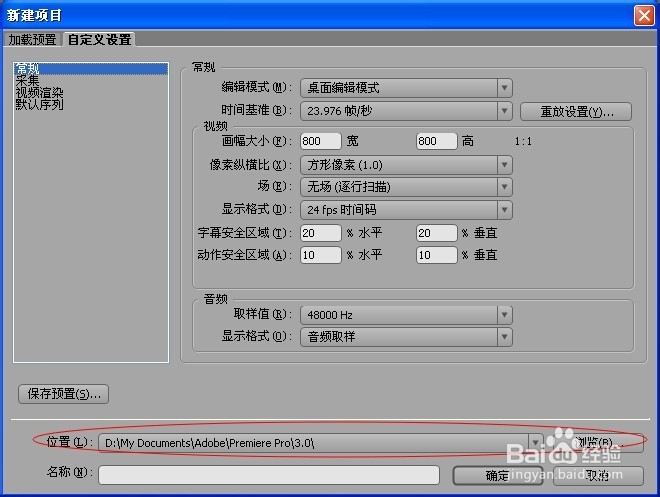The height and width of the screenshot is (497, 660).
Task: Close the 新建项目 dialog
Action: click(x=644, y=16)
